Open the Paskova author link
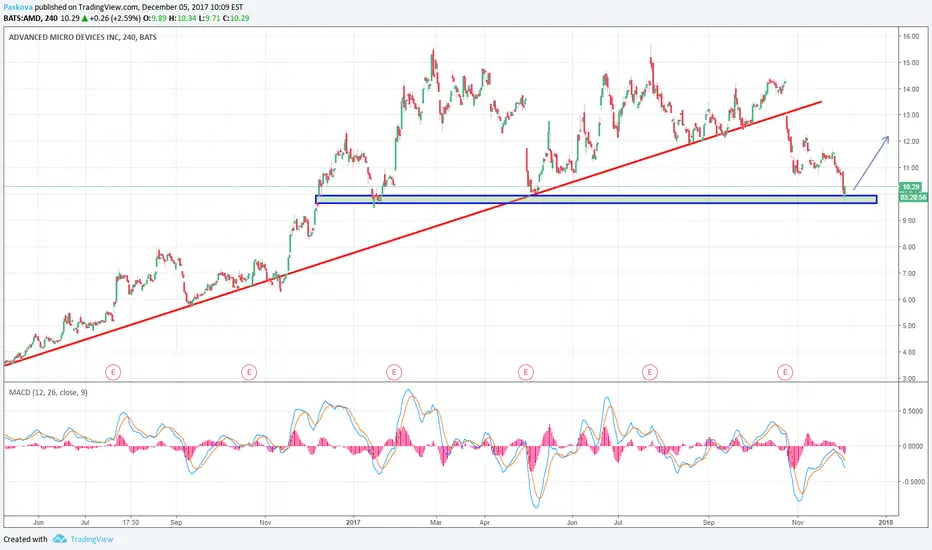The height and width of the screenshot is (550, 932). tap(18, 7)
